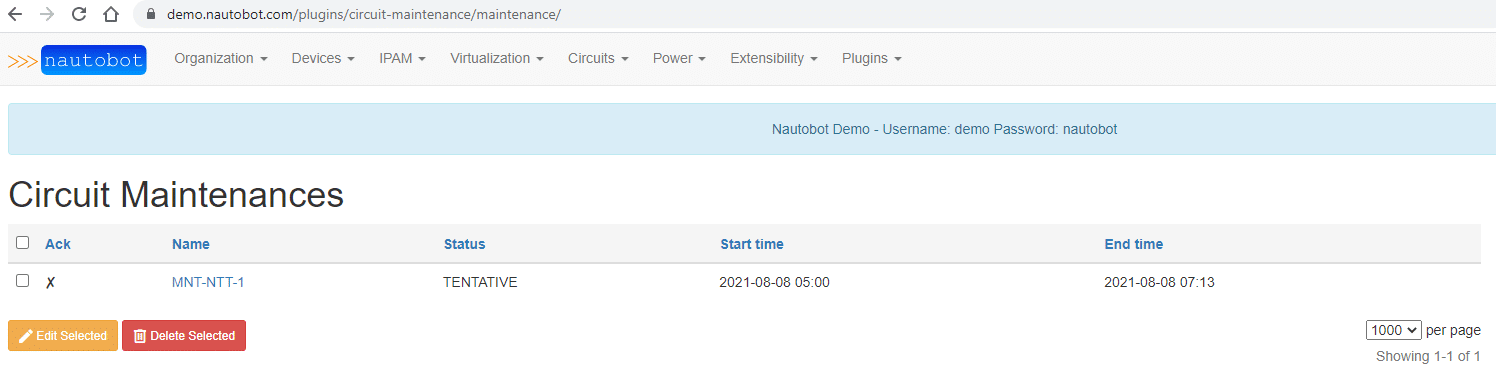Image resolution: width=1496 pixels, height=387 pixels.
Task: Open the Plugins menu
Action: pos(871,59)
